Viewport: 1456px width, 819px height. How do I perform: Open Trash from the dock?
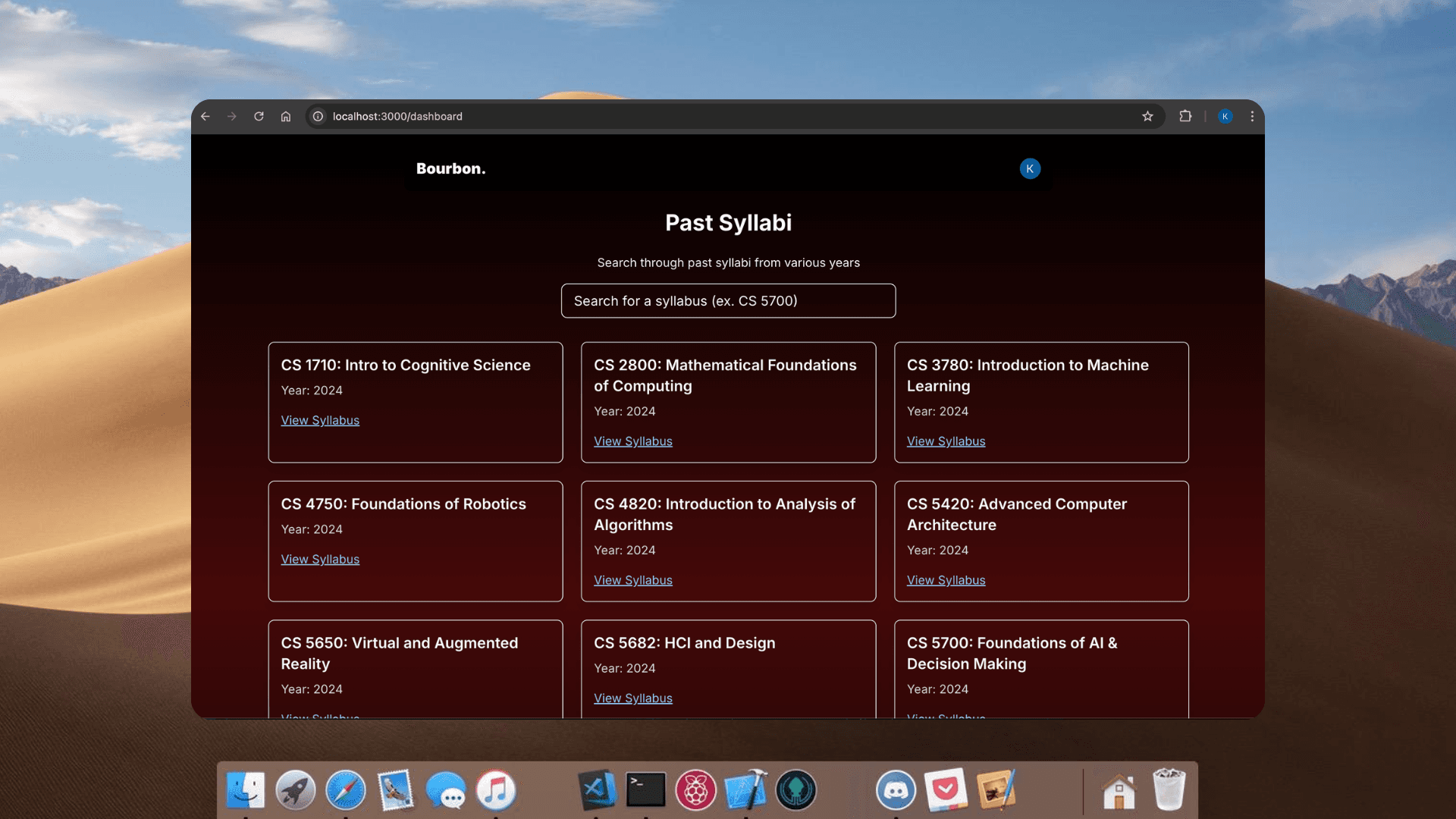[x=1169, y=790]
